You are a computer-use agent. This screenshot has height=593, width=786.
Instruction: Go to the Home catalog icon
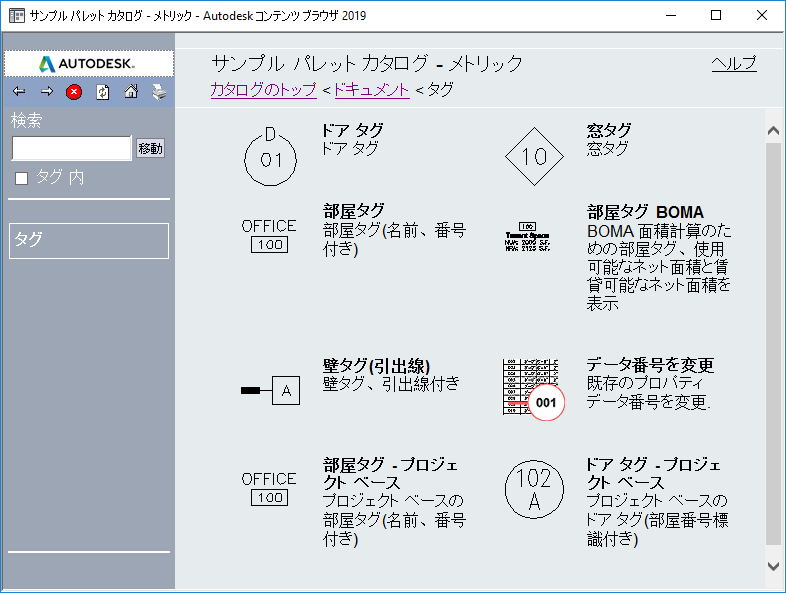[x=131, y=91]
